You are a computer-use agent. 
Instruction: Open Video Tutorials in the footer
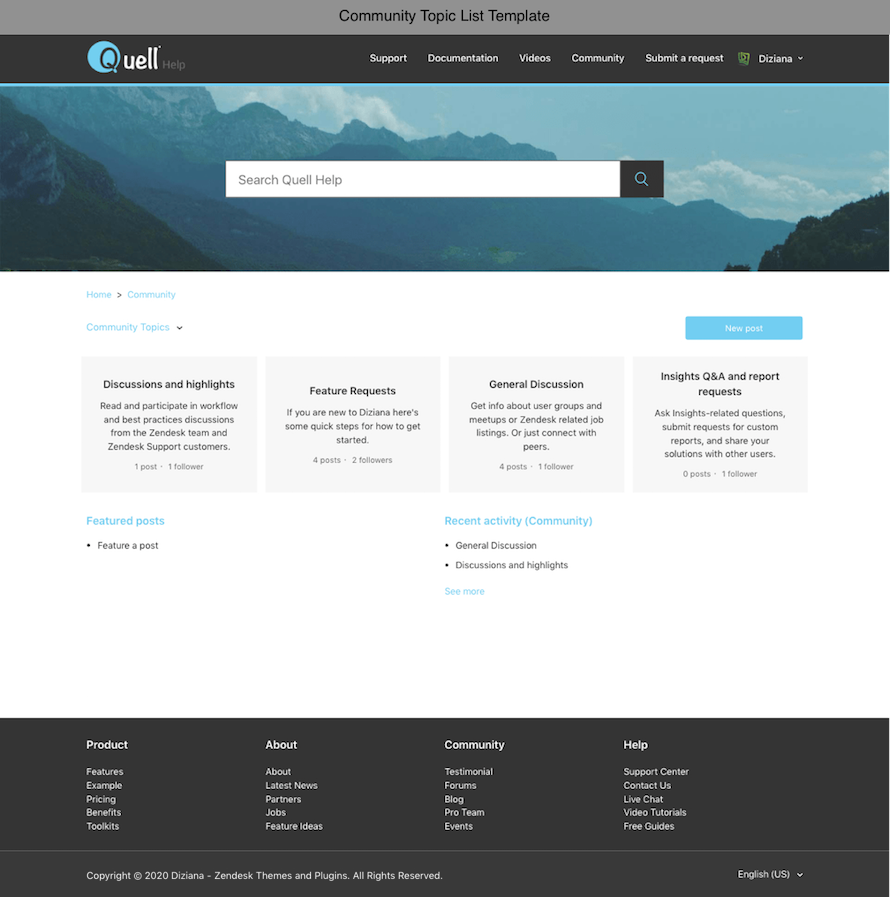pyautogui.click(x=655, y=812)
